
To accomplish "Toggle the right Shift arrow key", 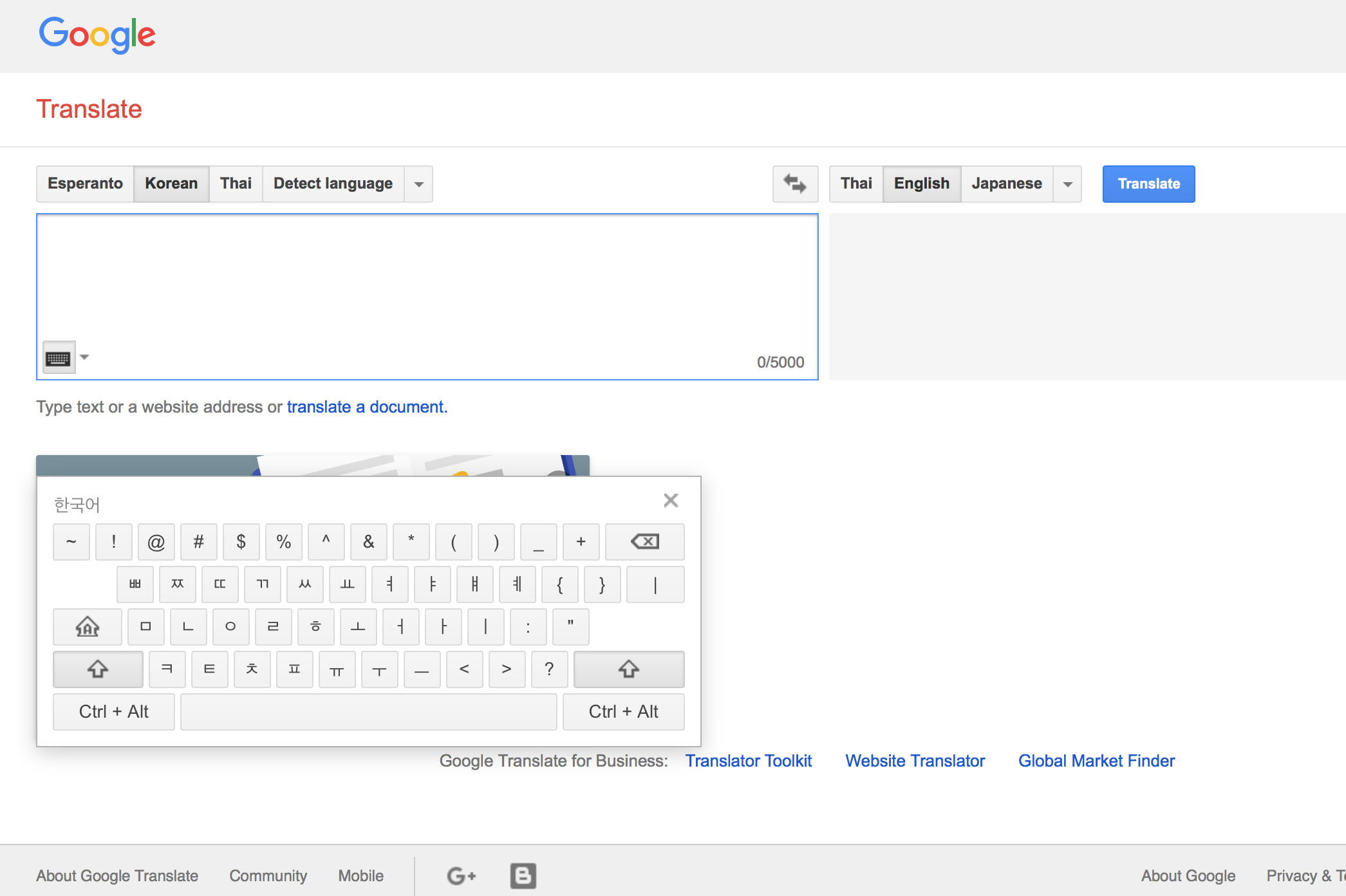I will (x=629, y=669).
